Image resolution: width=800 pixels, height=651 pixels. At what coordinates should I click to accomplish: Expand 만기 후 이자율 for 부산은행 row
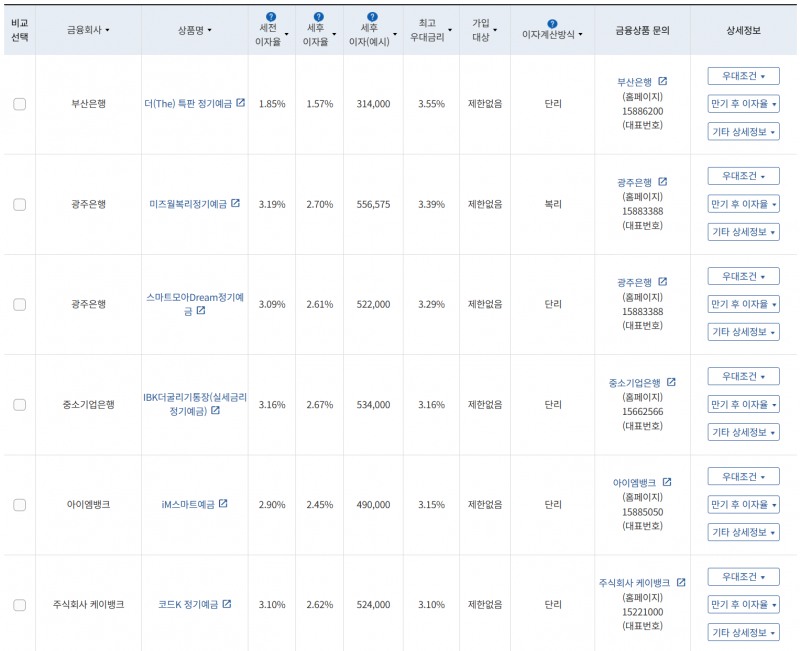tap(743, 104)
